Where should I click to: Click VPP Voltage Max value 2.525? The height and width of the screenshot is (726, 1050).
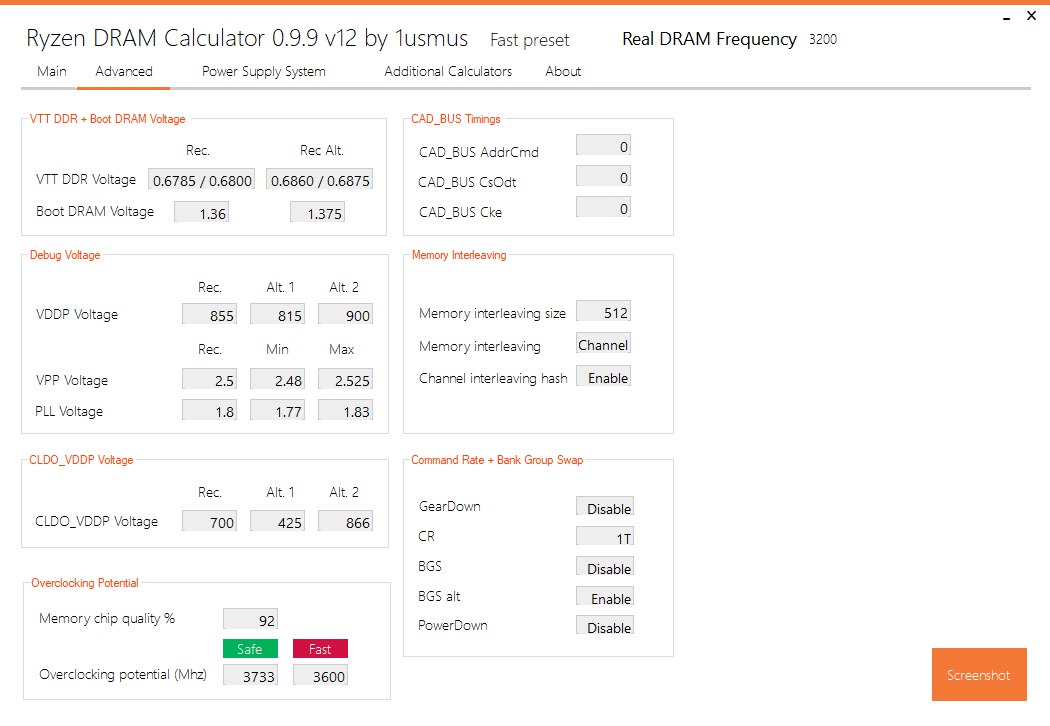[x=345, y=379]
